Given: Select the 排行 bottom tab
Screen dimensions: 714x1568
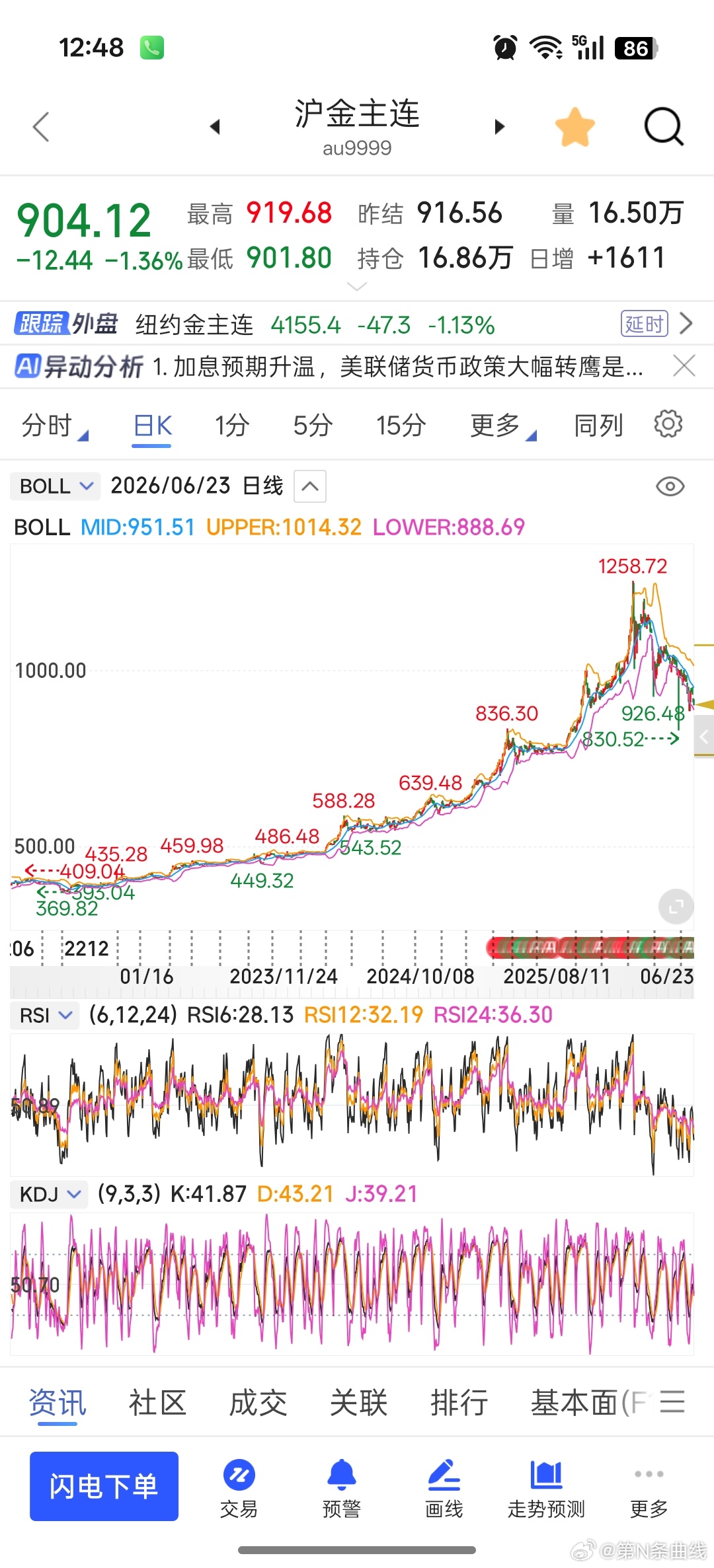Looking at the screenshot, I should (x=459, y=1403).
